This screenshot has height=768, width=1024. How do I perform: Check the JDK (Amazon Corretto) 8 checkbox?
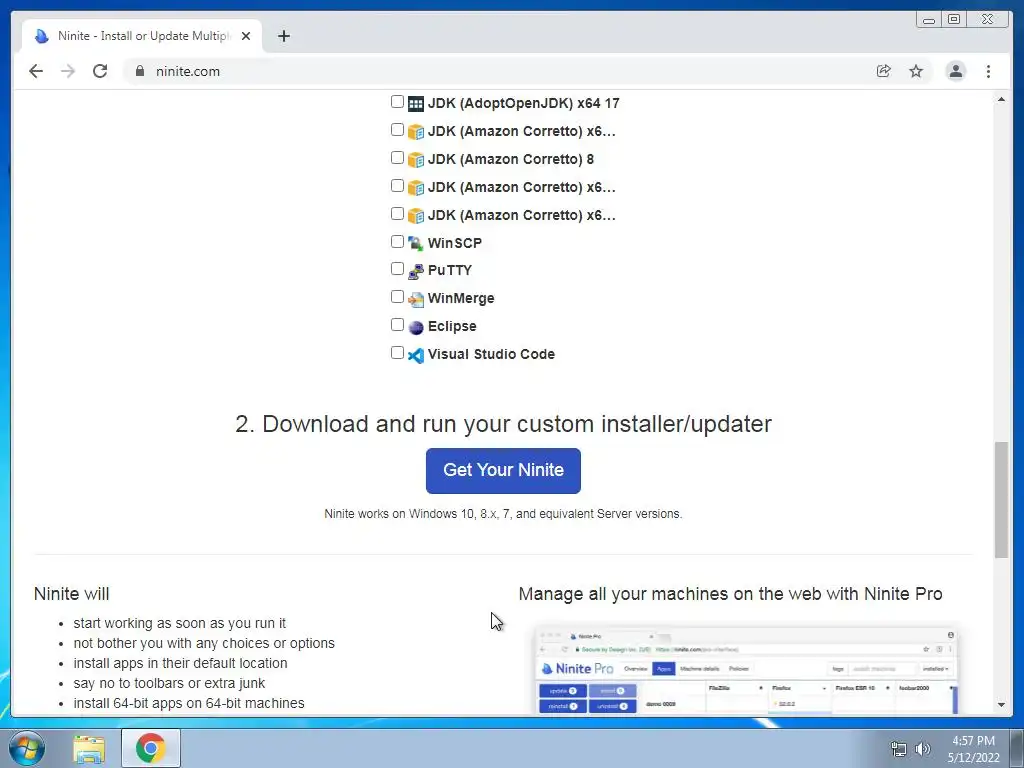[x=397, y=158]
